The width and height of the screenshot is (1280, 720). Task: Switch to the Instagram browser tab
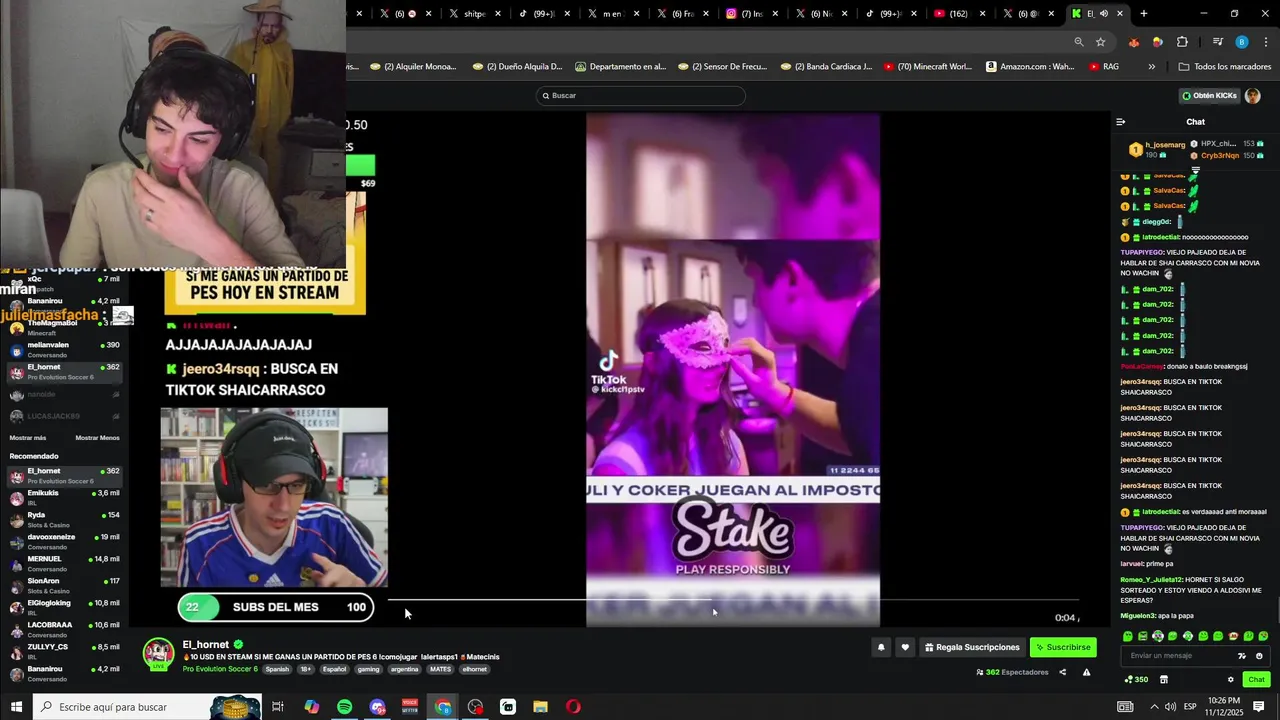pyautogui.click(x=750, y=14)
